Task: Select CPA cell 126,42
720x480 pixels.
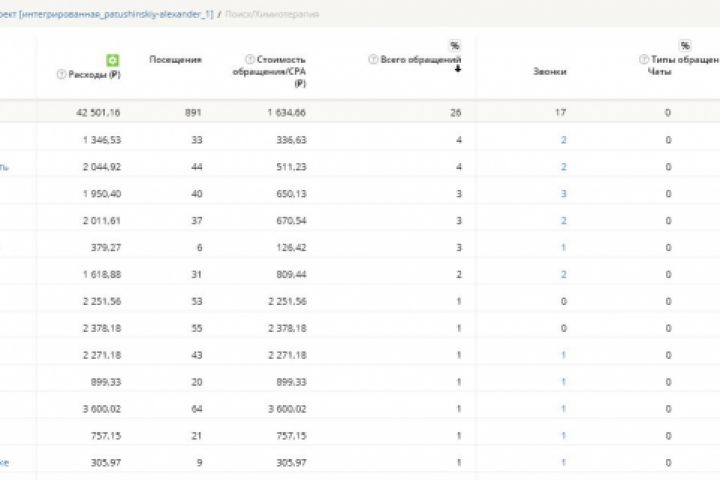Action: (291, 248)
